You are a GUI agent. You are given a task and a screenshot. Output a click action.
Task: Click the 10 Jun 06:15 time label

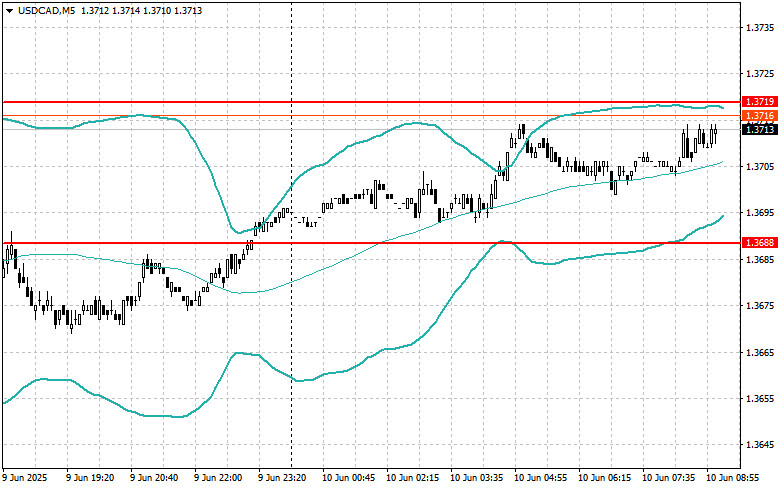605,478
